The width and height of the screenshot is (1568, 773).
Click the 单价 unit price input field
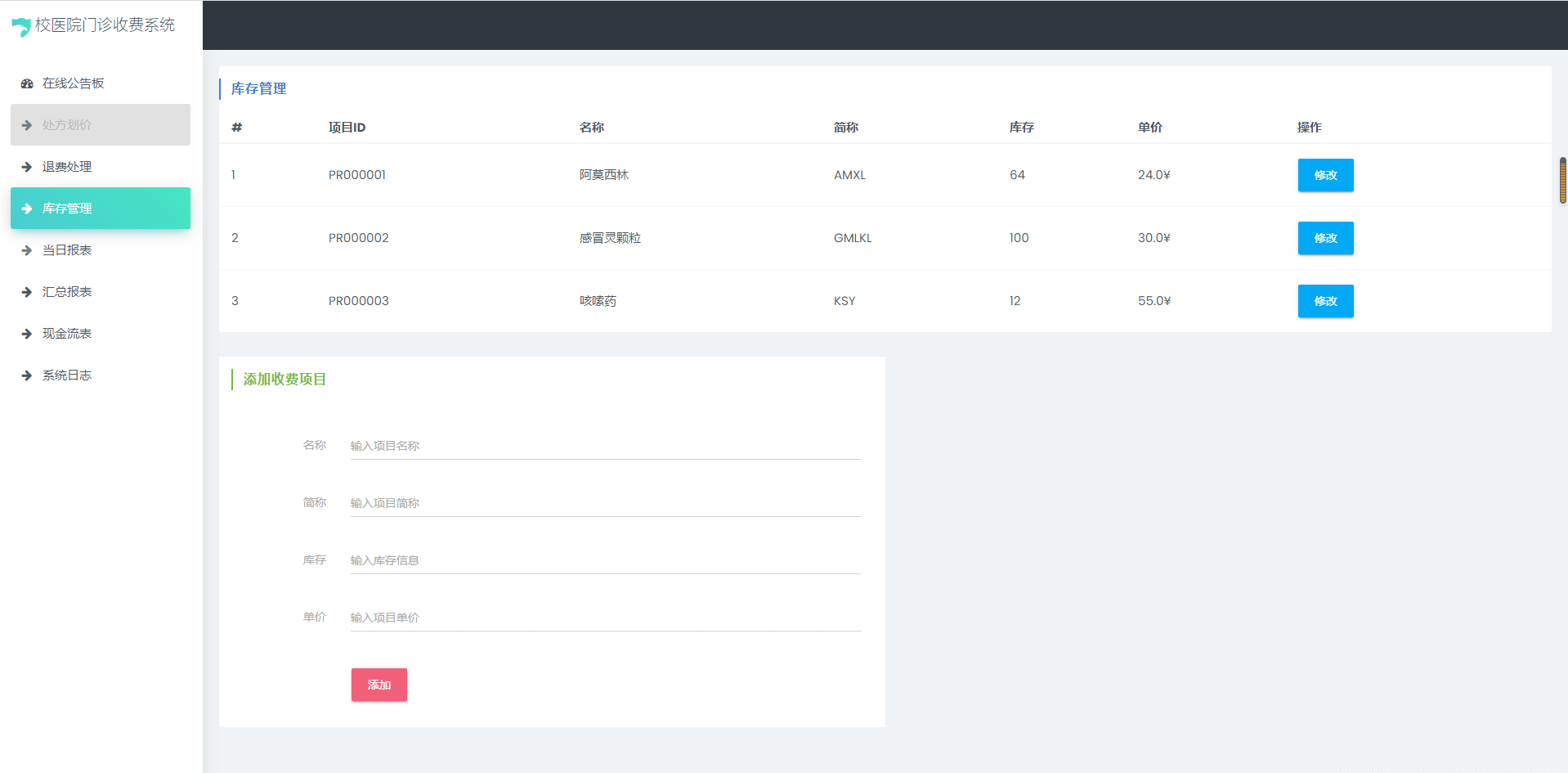click(x=603, y=617)
